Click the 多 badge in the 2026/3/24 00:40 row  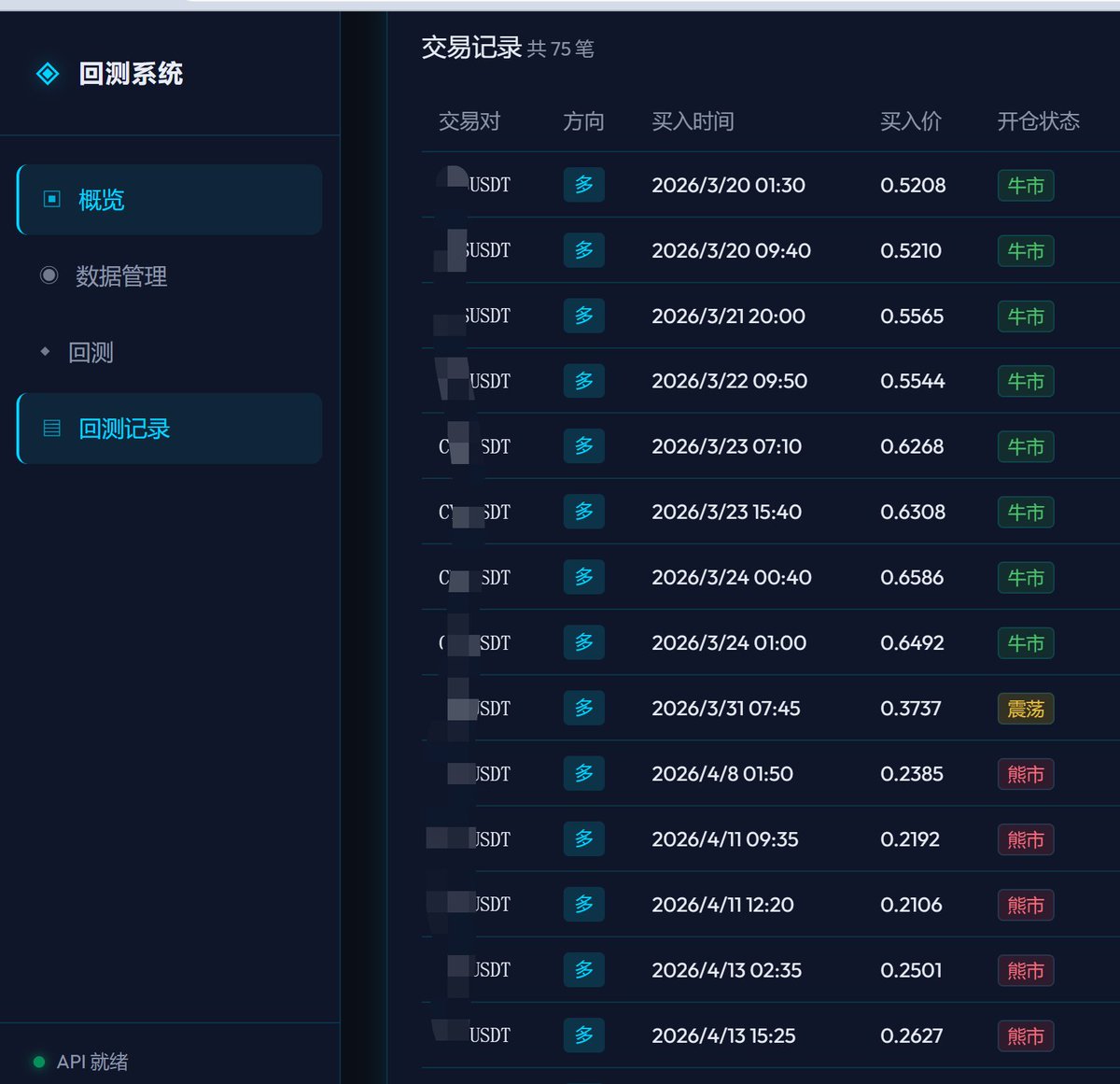point(584,577)
